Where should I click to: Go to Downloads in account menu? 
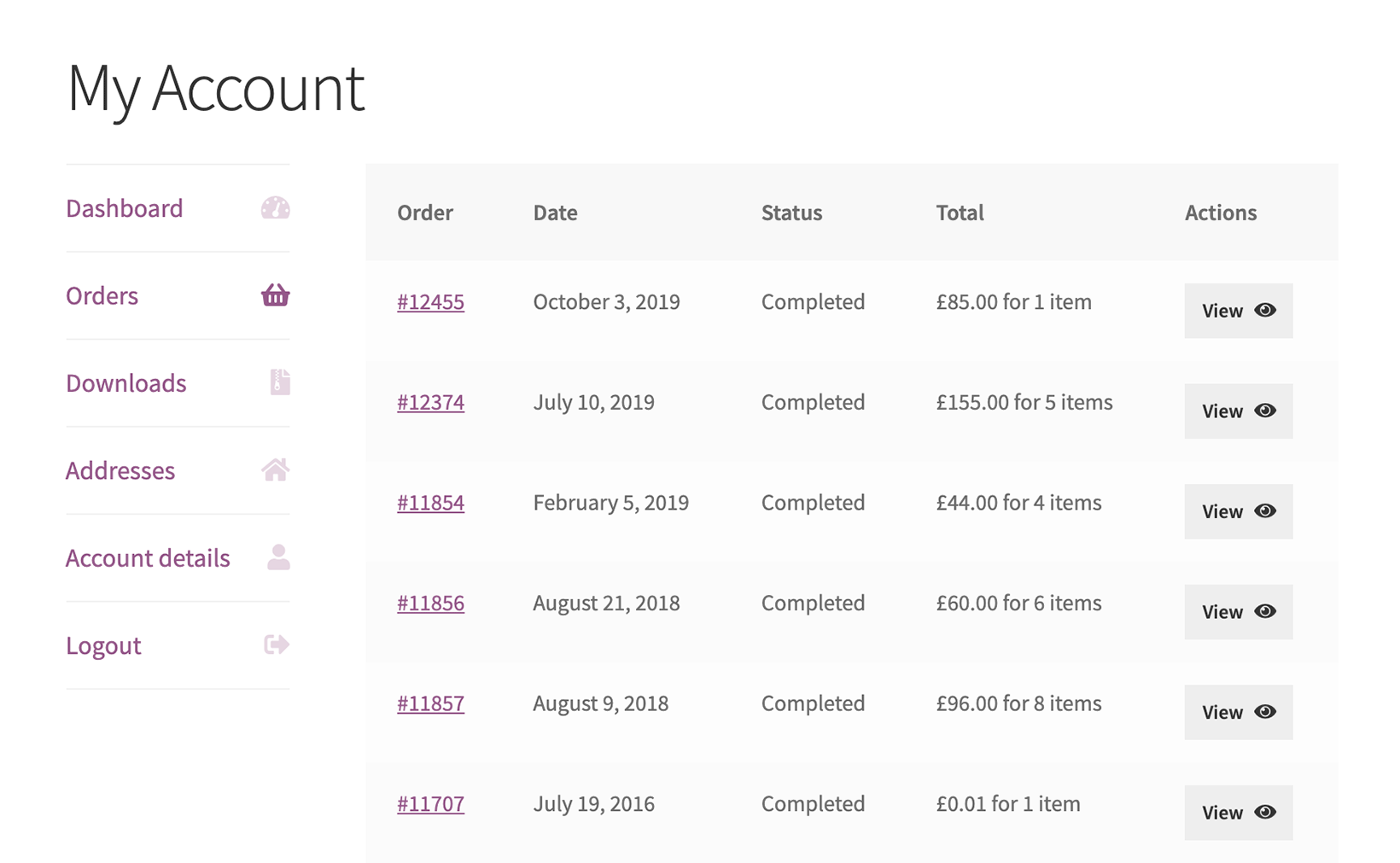(x=126, y=383)
